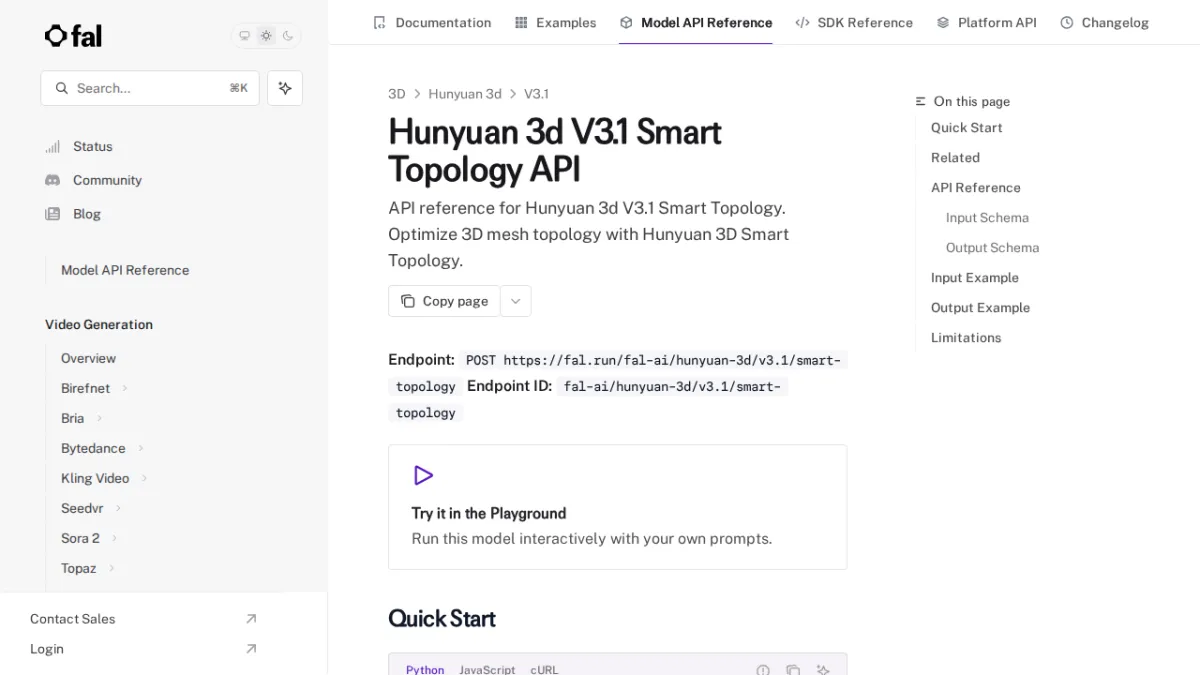Viewport: 1200px width, 675px height.
Task: Jump to API Reference in page outline
Action: pos(976,188)
